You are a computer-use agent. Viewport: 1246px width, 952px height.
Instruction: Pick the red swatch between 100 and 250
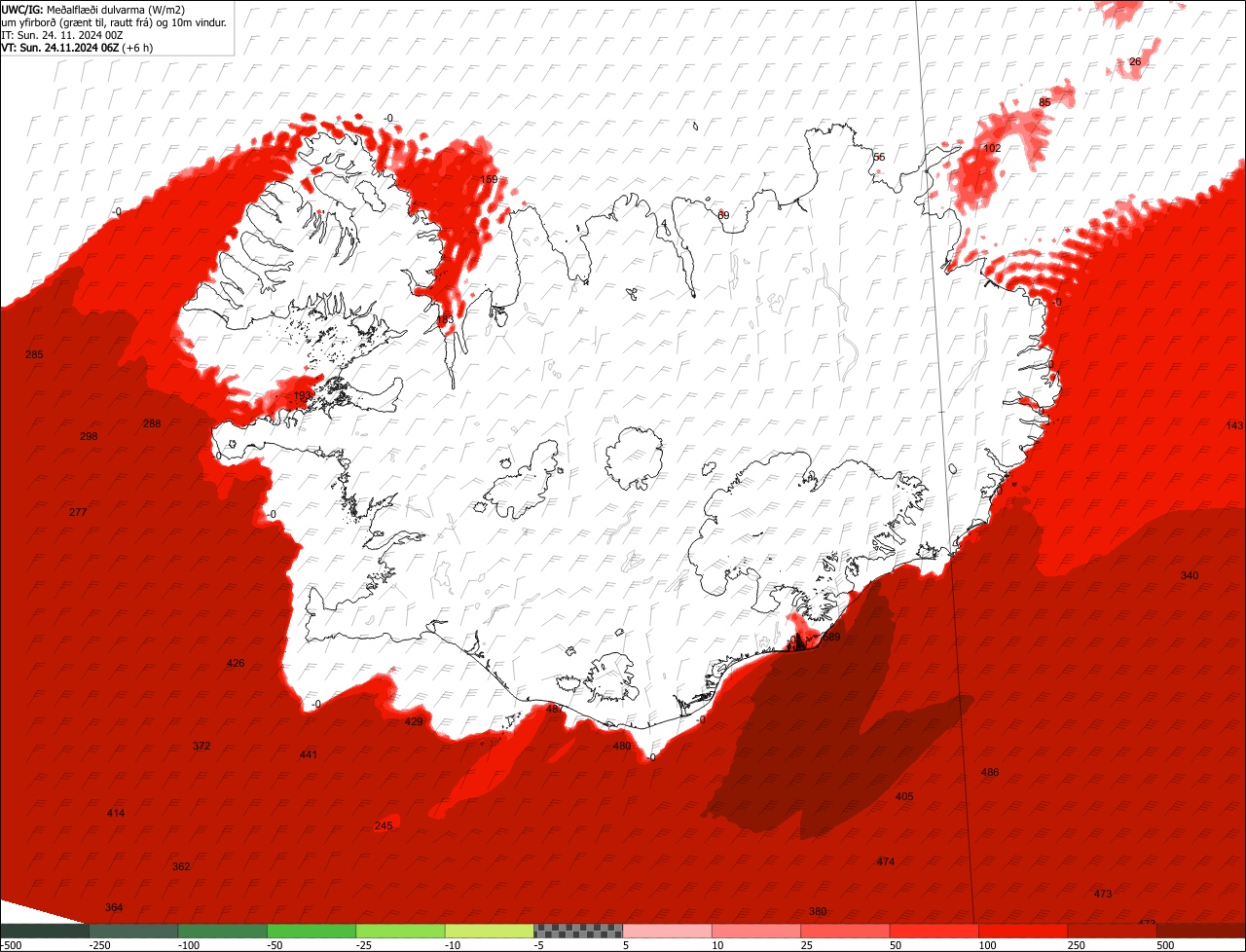(1023, 931)
